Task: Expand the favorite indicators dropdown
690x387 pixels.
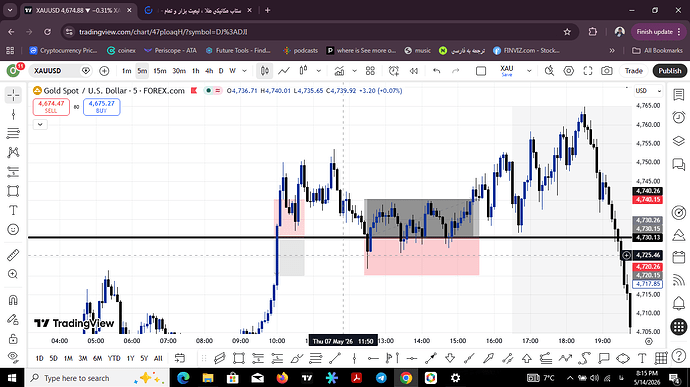Action: click(354, 71)
